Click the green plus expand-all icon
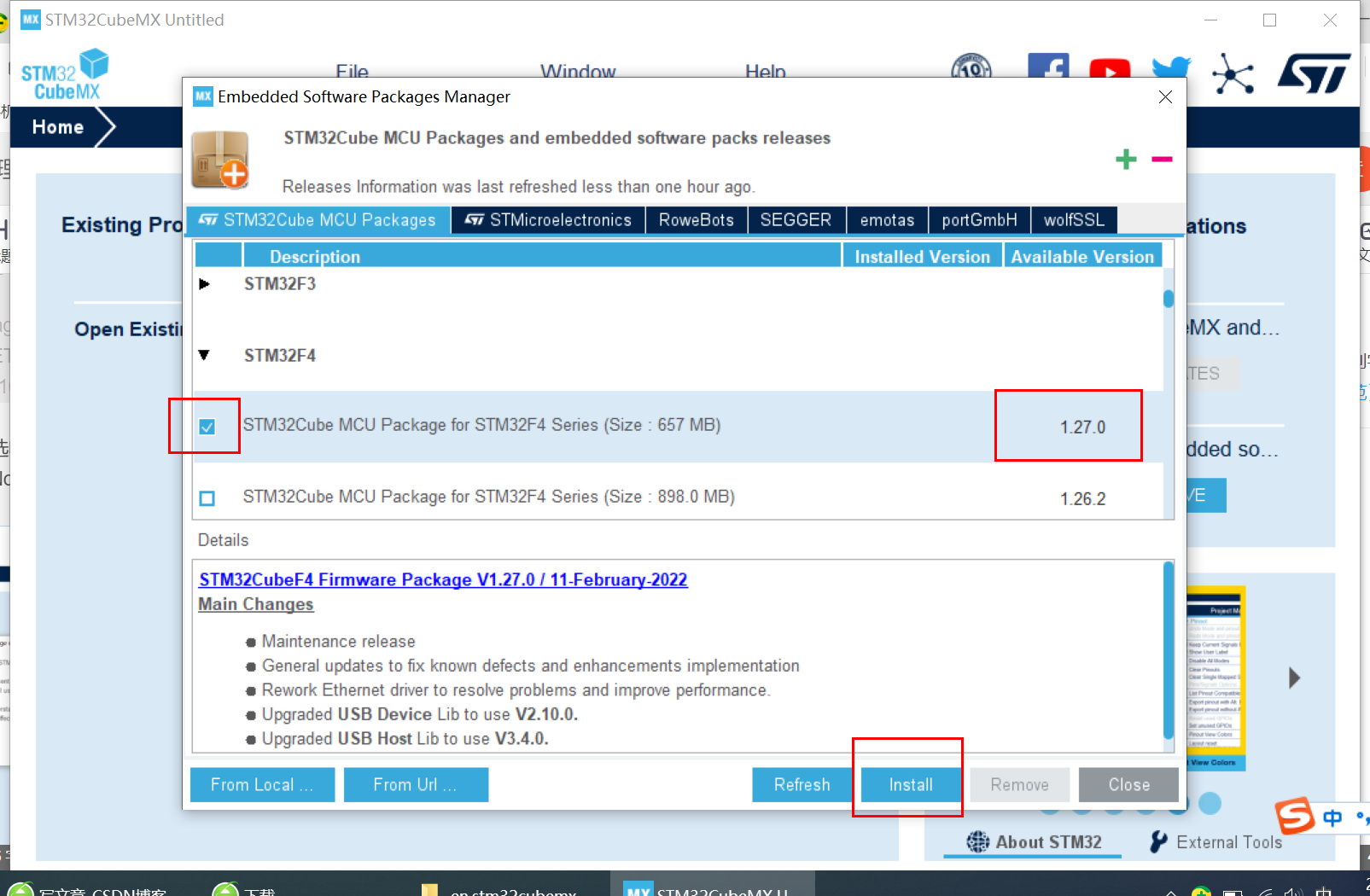1370x896 pixels. [x=1126, y=159]
